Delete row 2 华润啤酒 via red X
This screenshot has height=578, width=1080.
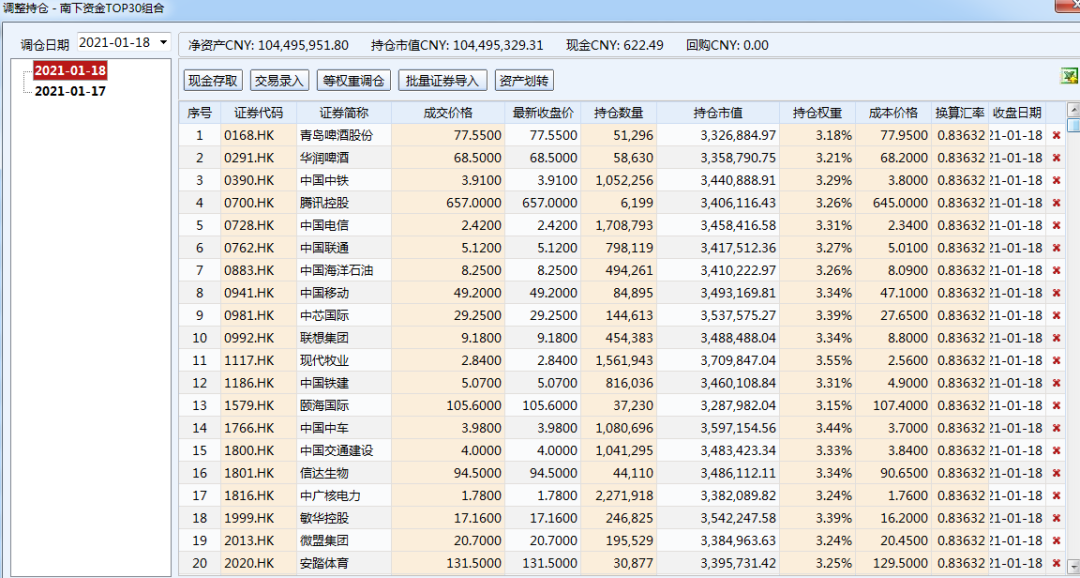pos(1056,158)
